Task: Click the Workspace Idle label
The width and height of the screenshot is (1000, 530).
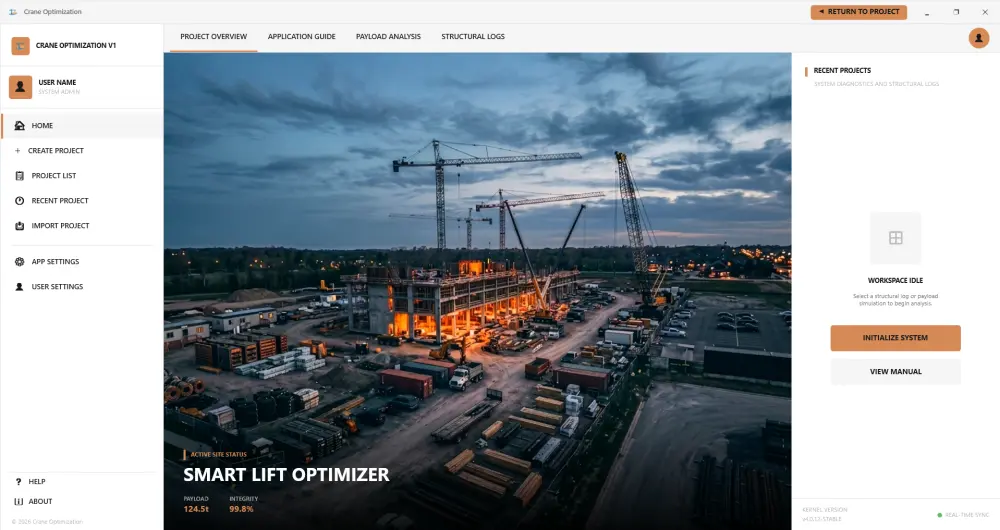Action: [x=895, y=281]
